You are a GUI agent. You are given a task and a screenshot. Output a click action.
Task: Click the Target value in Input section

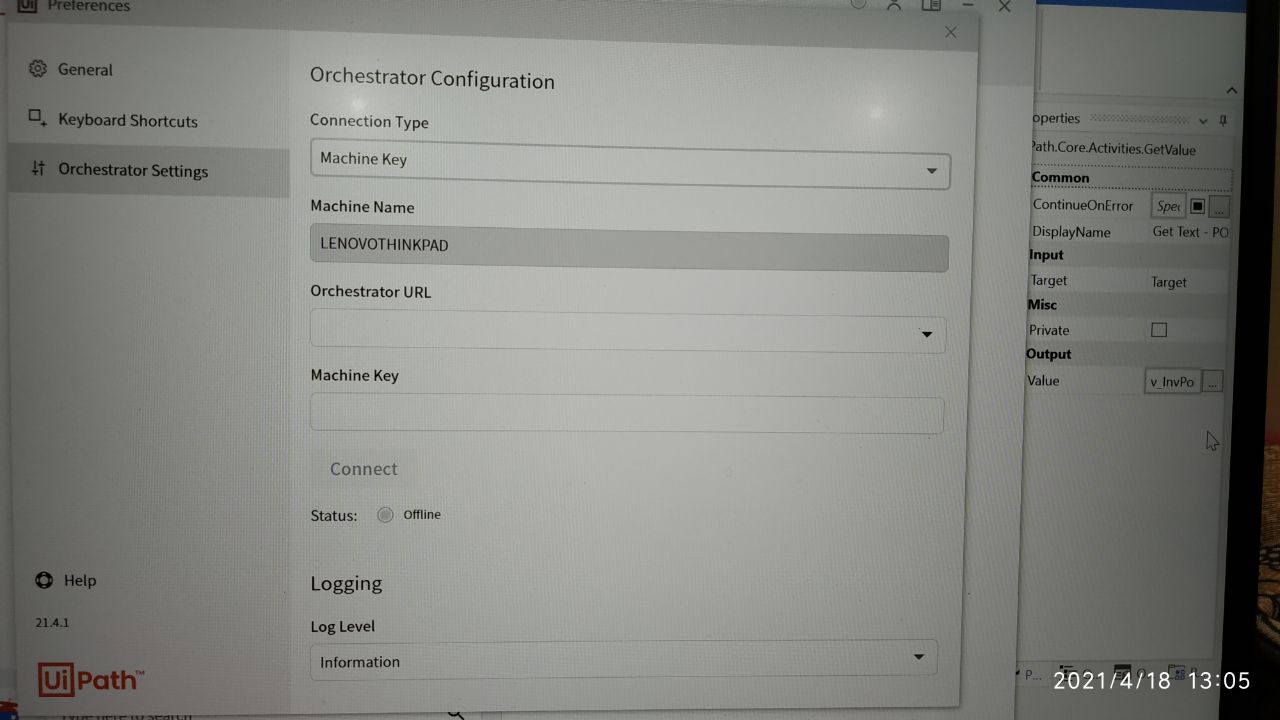click(1168, 282)
